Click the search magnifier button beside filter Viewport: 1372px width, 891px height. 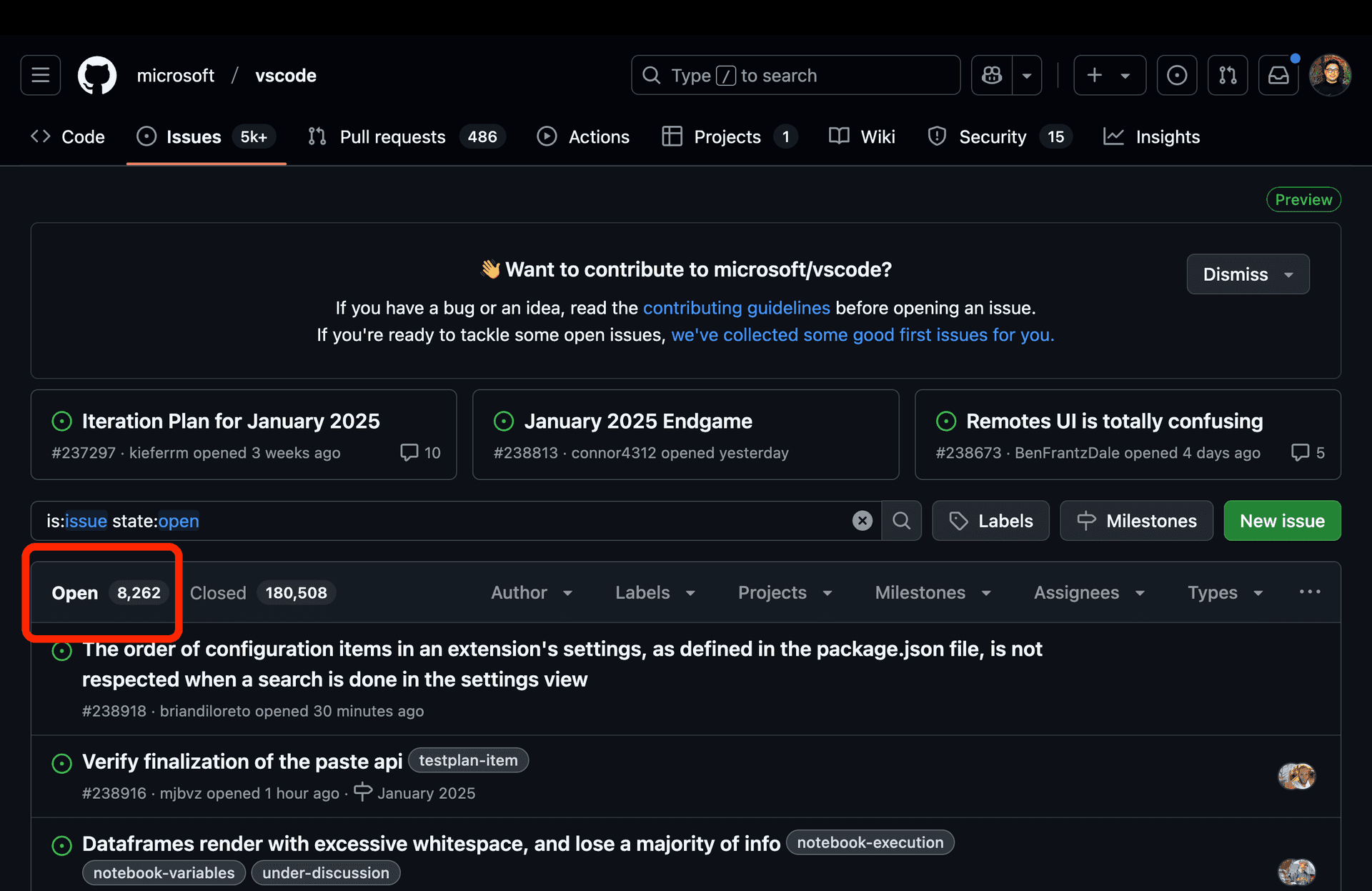point(901,521)
